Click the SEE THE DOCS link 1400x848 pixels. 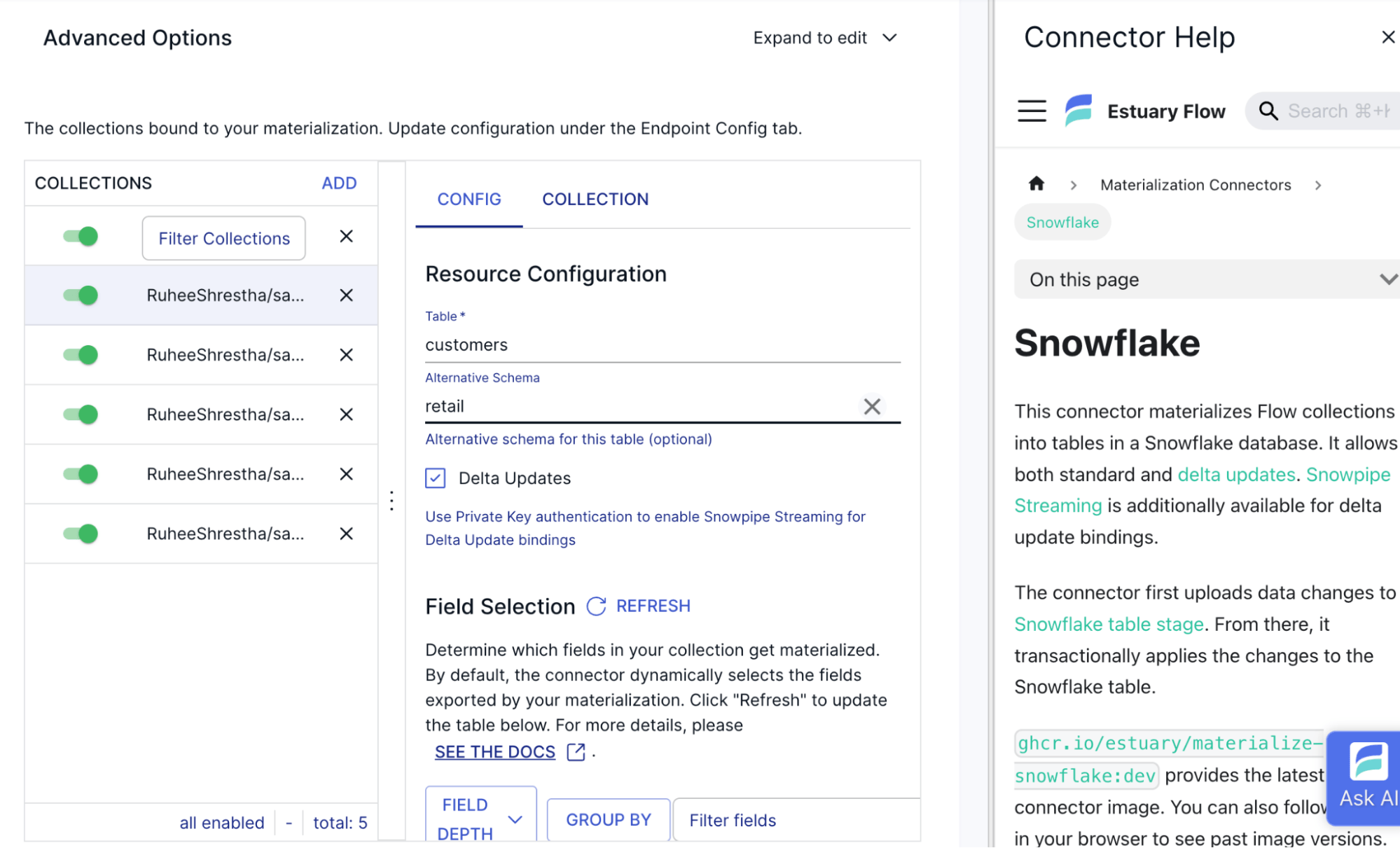[494, 751]
